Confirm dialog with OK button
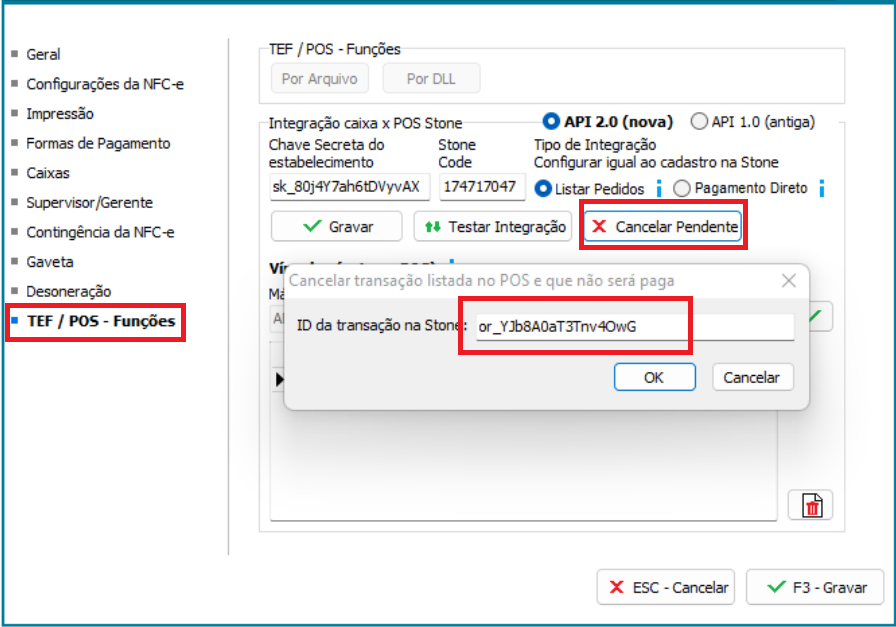 (654, 377)
